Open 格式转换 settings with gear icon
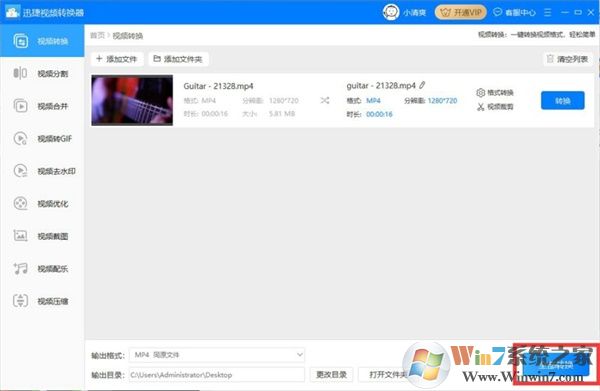 tap(494, 93)
